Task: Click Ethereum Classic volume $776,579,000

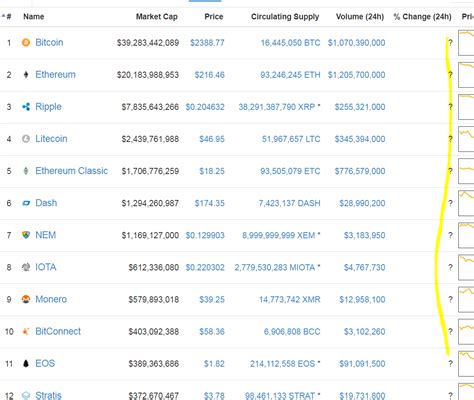Action: [360, 171]
